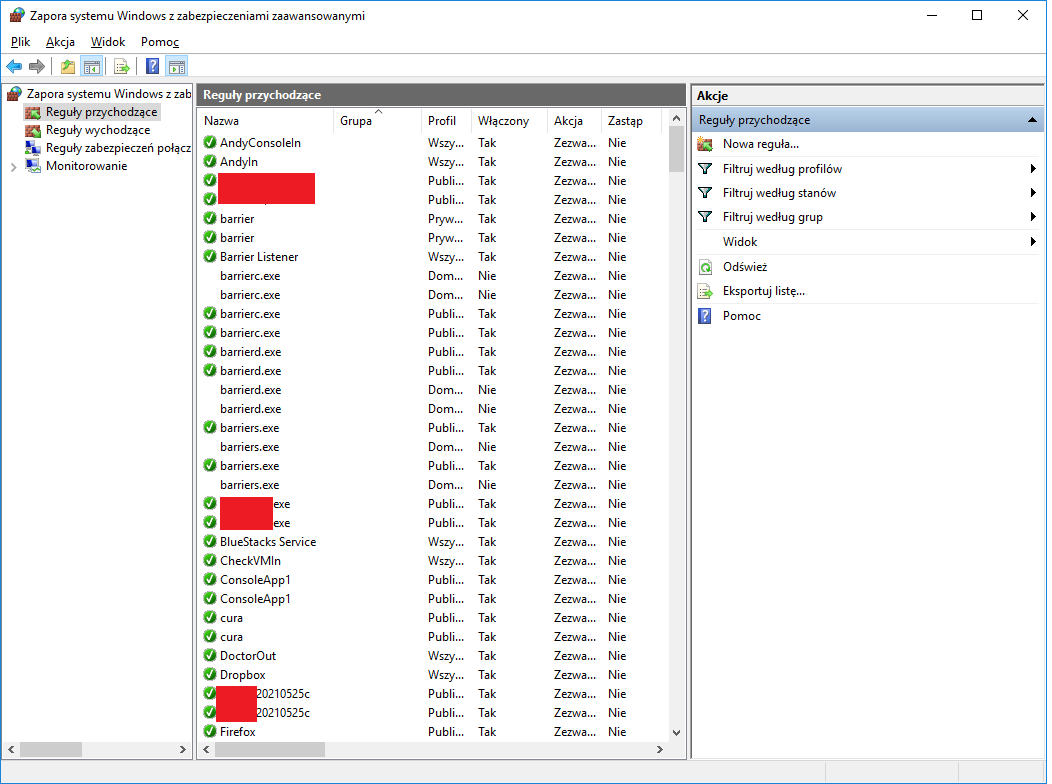The height and width of the screenshot is (784, 1052).
Task: Expand the Monitorowanie tree node
Action: coord(13,167)
